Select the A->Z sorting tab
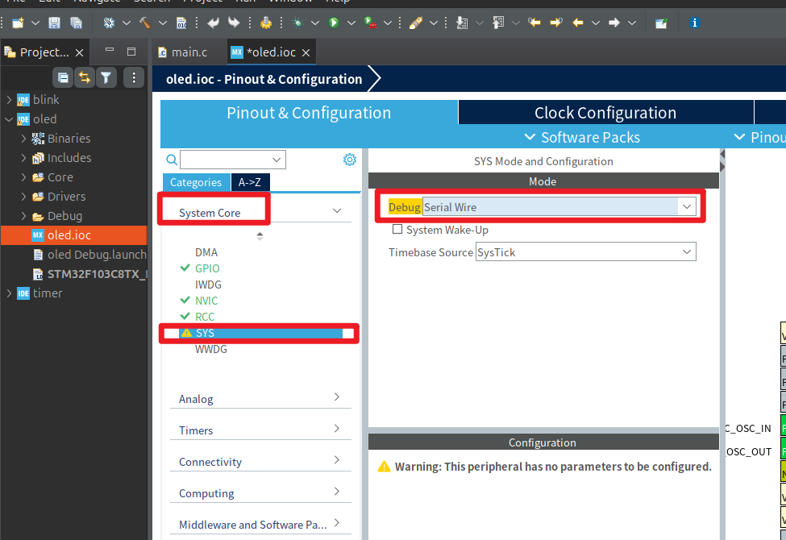Image resolution: width=786 pixels, height=540 pixels. [x=250, y=182]
